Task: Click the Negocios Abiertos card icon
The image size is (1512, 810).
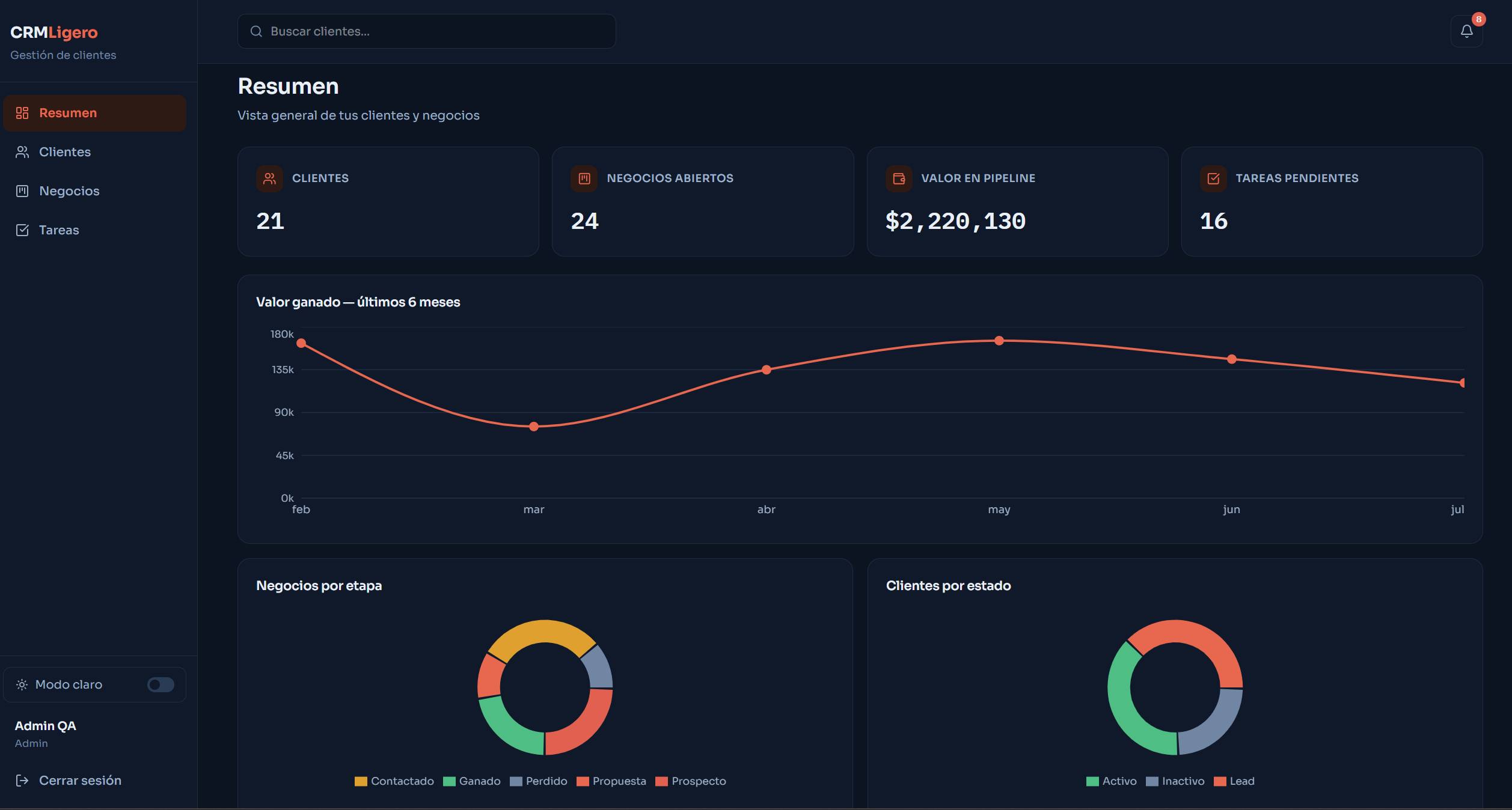Action: click(584, 178)
